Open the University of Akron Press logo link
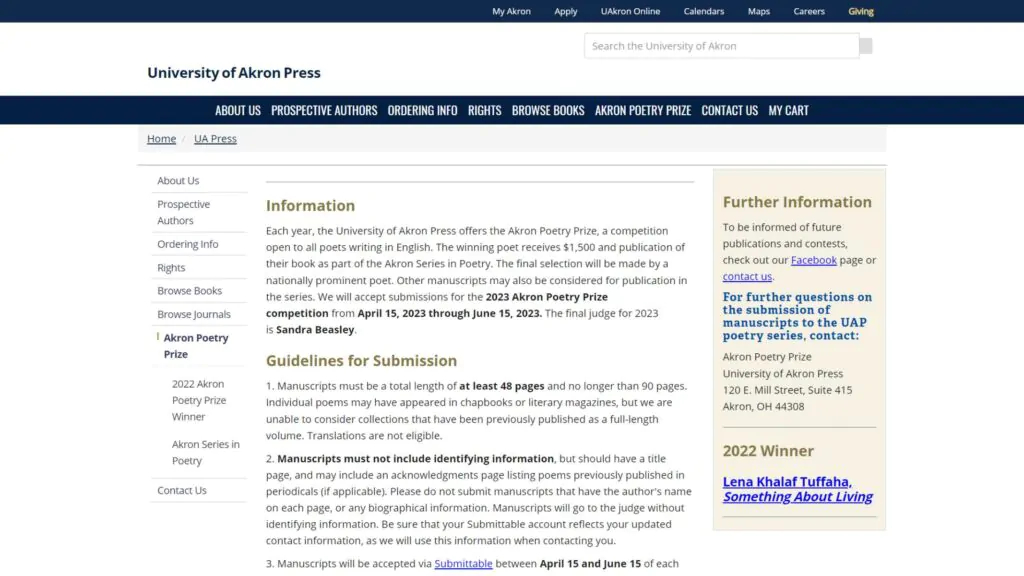This screenshot has height=576, width=1024. pyautogui.click(x=234, y=73)
